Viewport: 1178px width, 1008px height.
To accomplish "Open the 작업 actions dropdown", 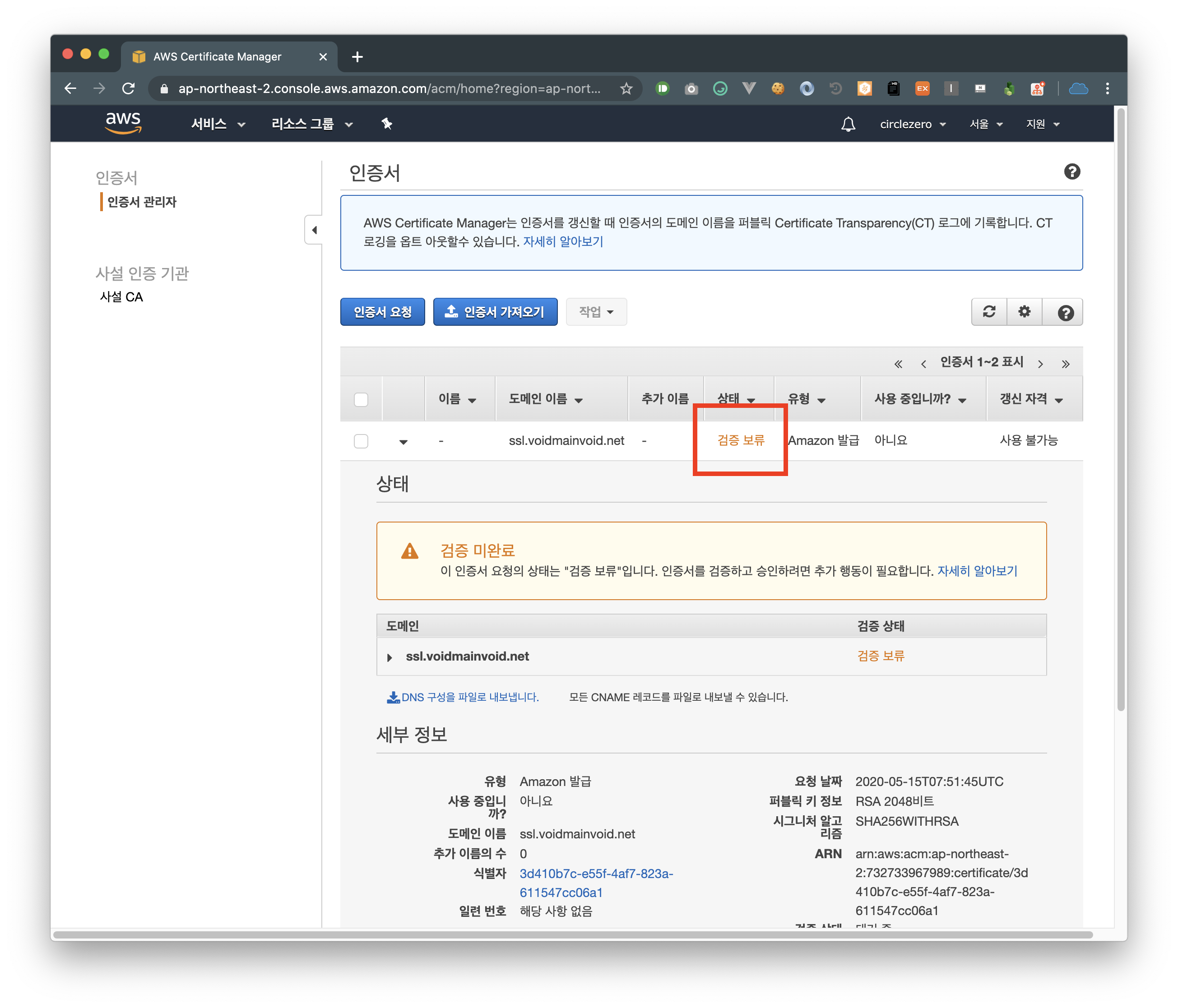I will [x=596, y=311].
